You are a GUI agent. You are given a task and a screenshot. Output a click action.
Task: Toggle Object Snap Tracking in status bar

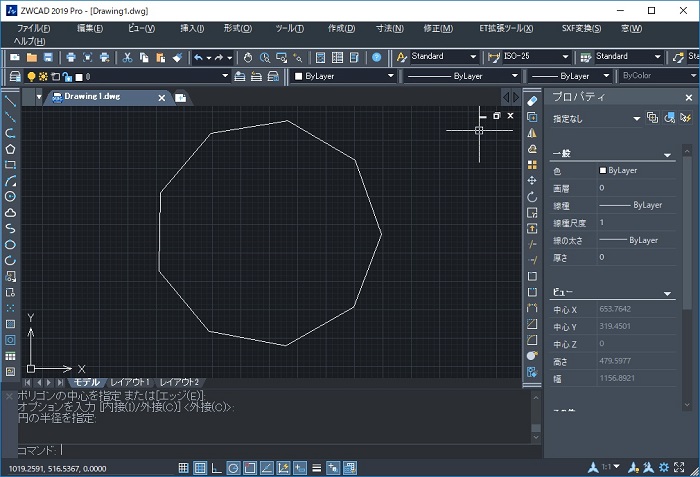[267, 468]
